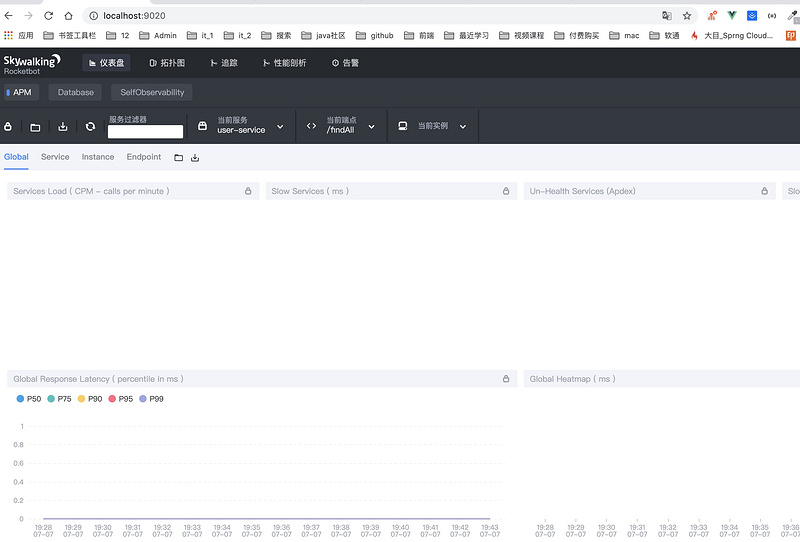Click the refresh sync icon in toolbar

pos(90,126)
